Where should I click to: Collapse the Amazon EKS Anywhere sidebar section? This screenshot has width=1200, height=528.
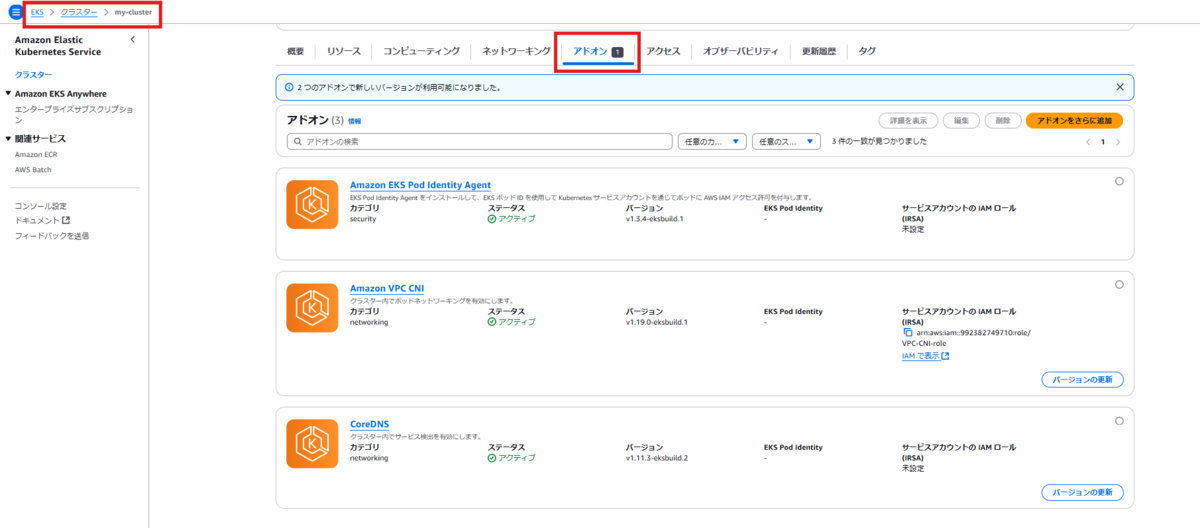pos(9,93)
